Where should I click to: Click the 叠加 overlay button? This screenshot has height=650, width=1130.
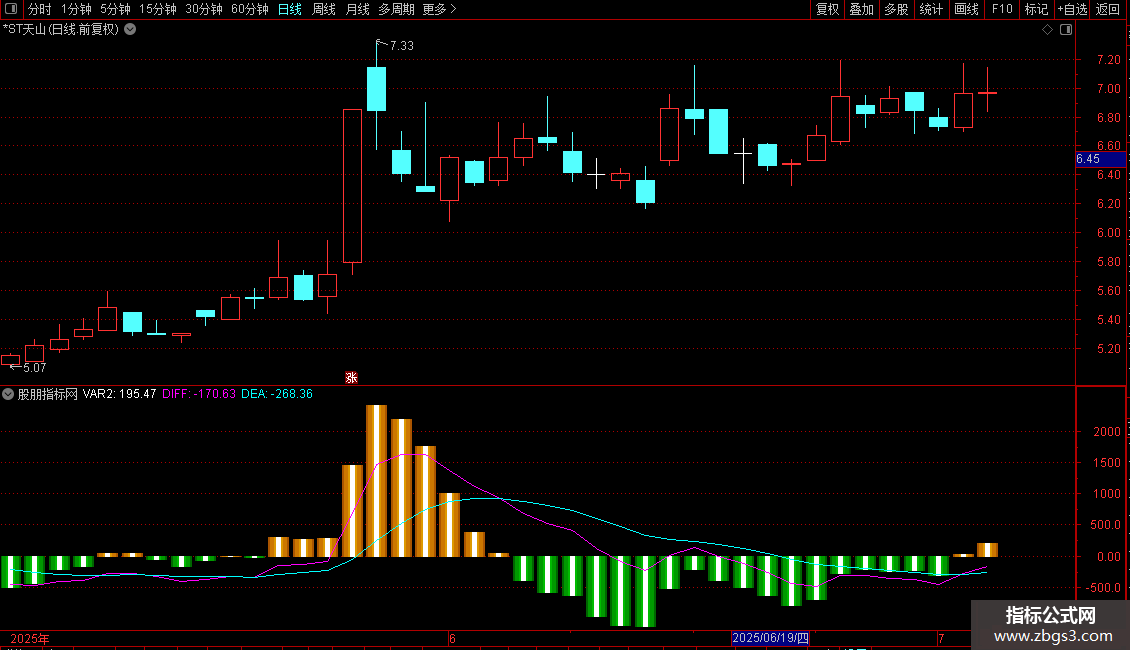pyautogui.click(x=861, y=9)
